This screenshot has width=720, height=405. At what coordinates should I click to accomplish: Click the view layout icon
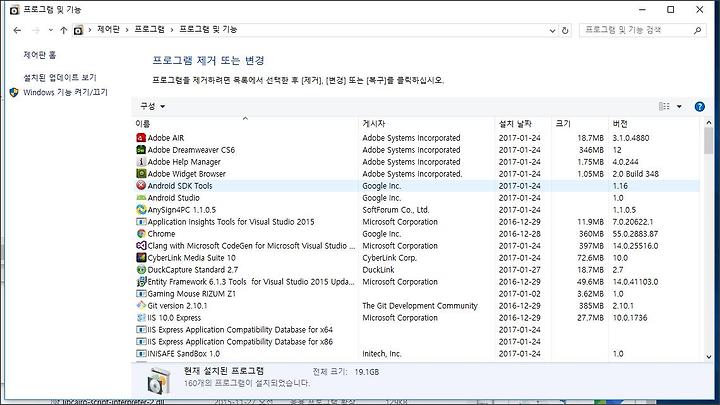(664, 107)
